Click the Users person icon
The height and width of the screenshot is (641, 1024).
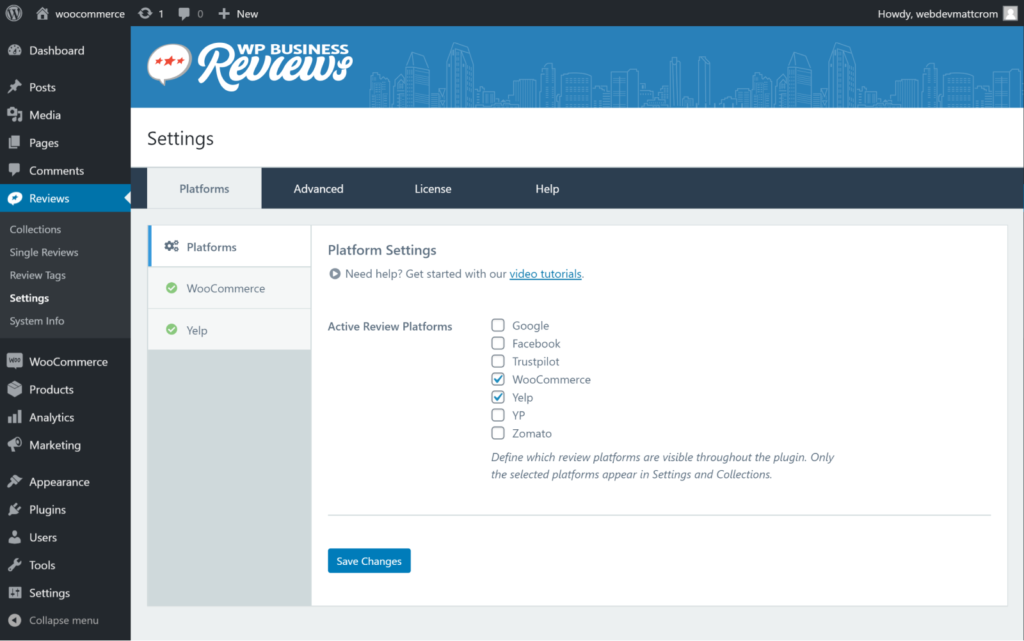(15, 537)
